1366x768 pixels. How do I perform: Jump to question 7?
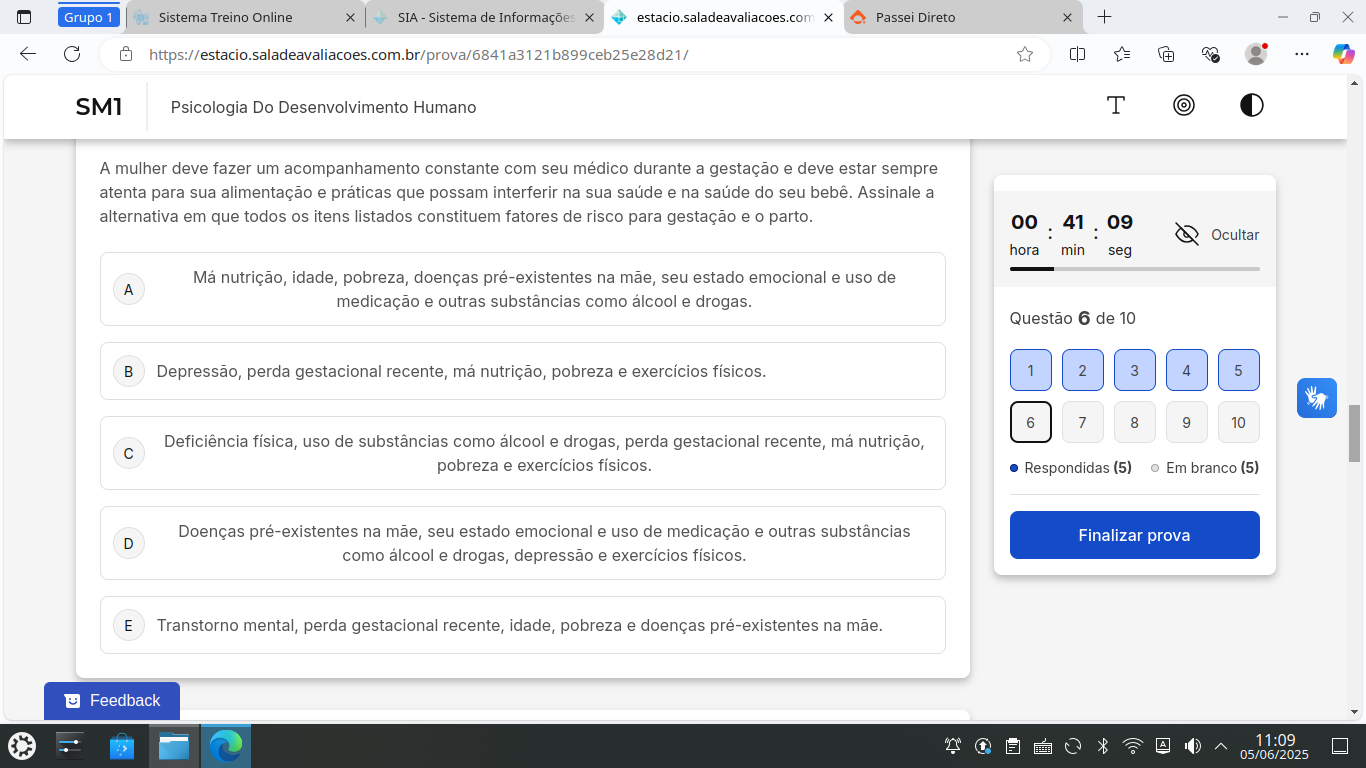[x=1082, y=422]
